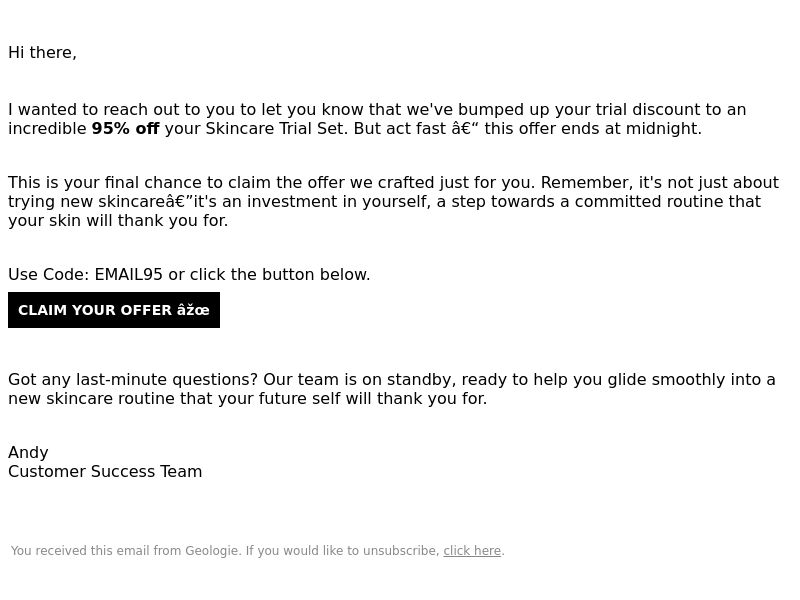The height and width of the screenshot is (600, 800).
Task: Select the EMAIL95 promo code text
Action: (129, 274)
